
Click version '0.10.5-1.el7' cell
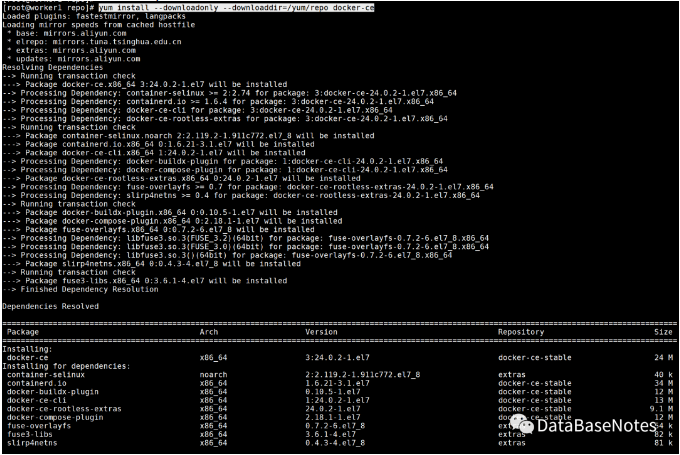coord(333,392)
